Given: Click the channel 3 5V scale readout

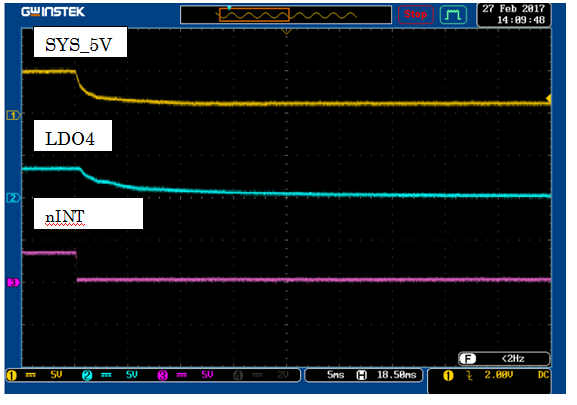Looking at the screenshot, I should point(207,375).
